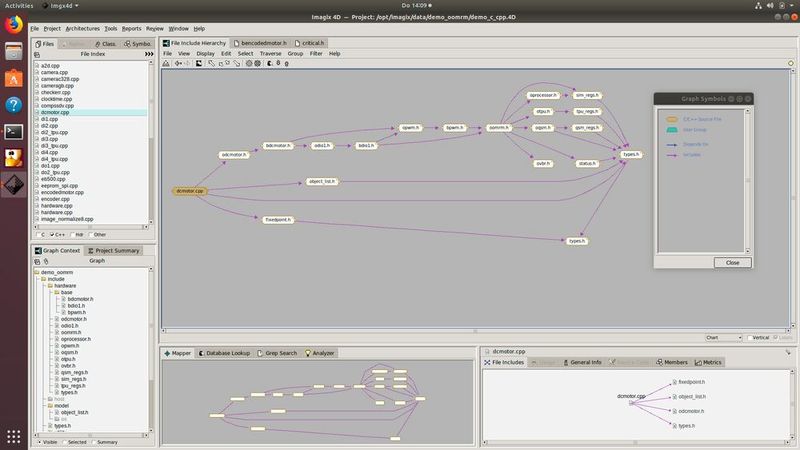The height and width of the screenshot is (450, 800).
Task: Open Help from the dock
Action: click(14, 105)
